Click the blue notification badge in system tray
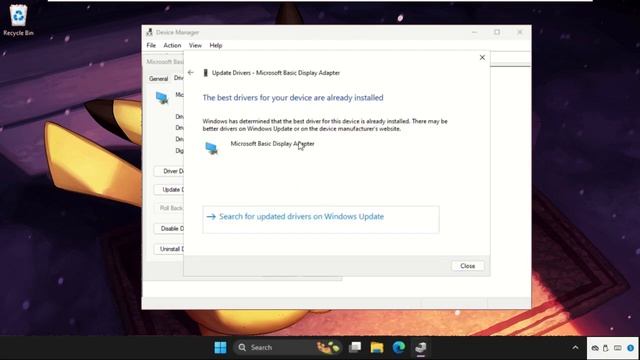The image size is (640, 360). click(x=631, y=348)
